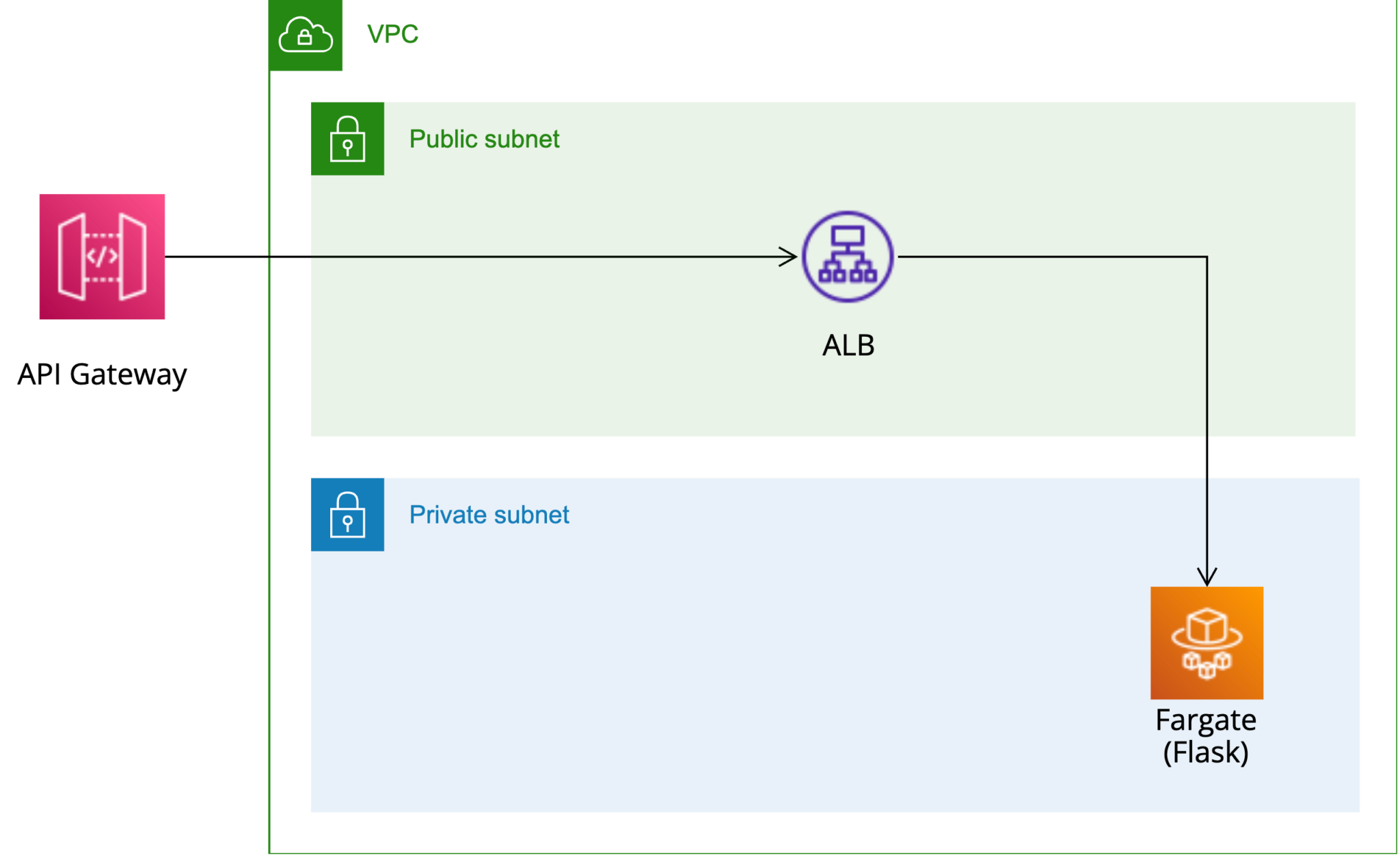1400x859 pixels.
Task: Click the code brackets symbol inside API Gateway
Action: click(101, 256)
